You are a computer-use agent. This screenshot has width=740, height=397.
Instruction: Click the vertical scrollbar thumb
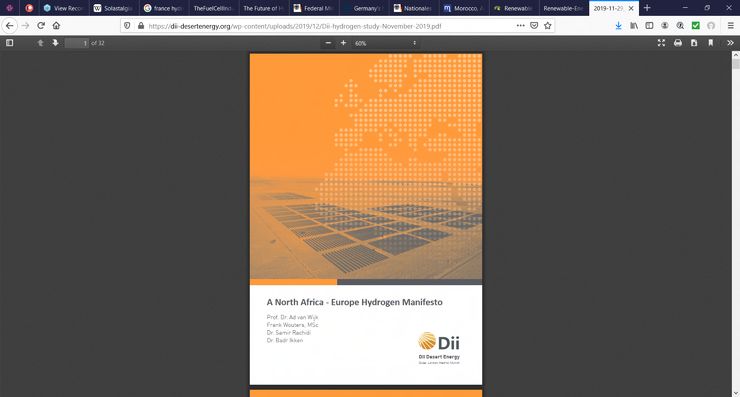736,64
